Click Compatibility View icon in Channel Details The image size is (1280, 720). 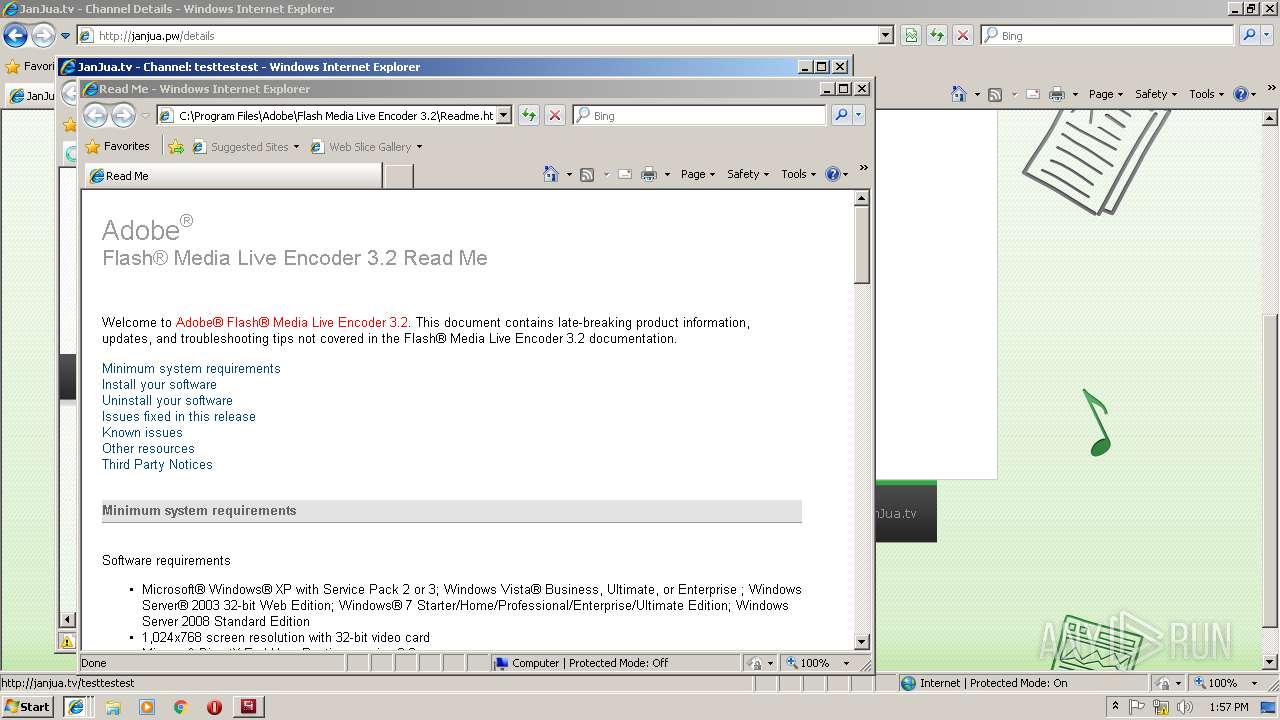(x=911, y=35)
